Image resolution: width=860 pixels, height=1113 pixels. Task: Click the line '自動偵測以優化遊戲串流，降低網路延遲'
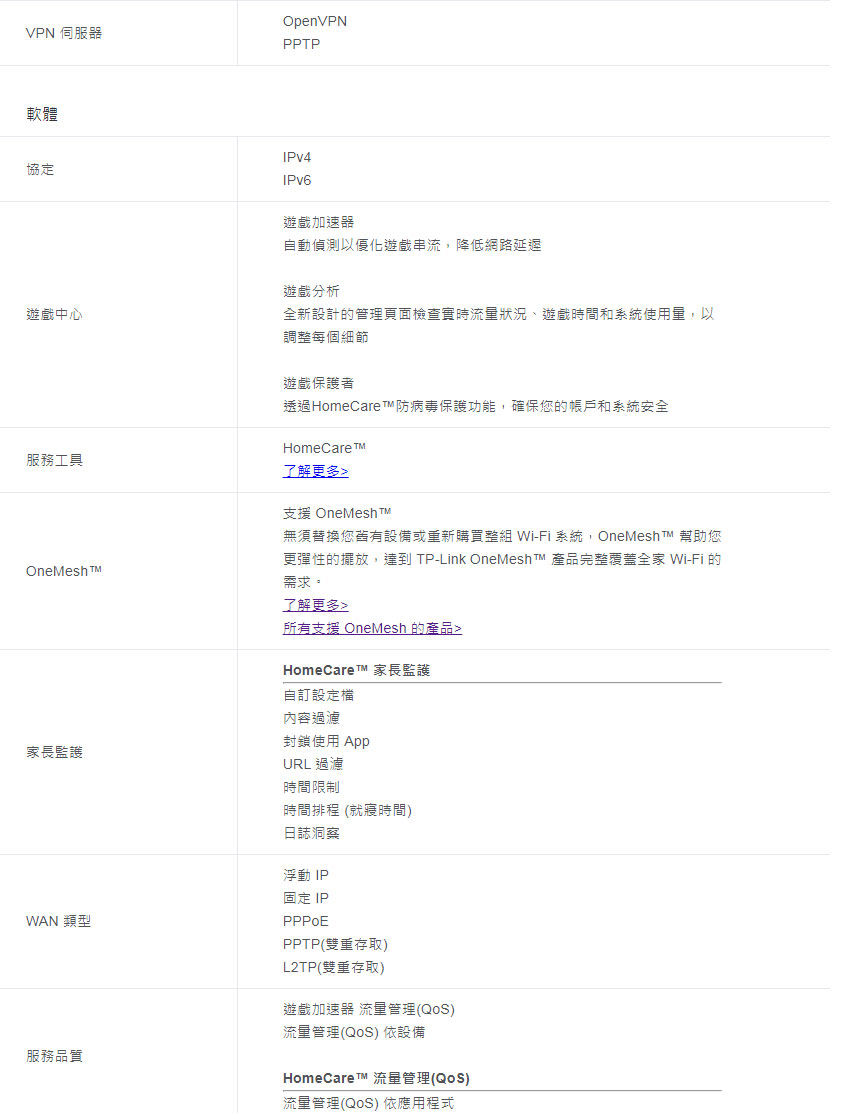click(412, 245)
